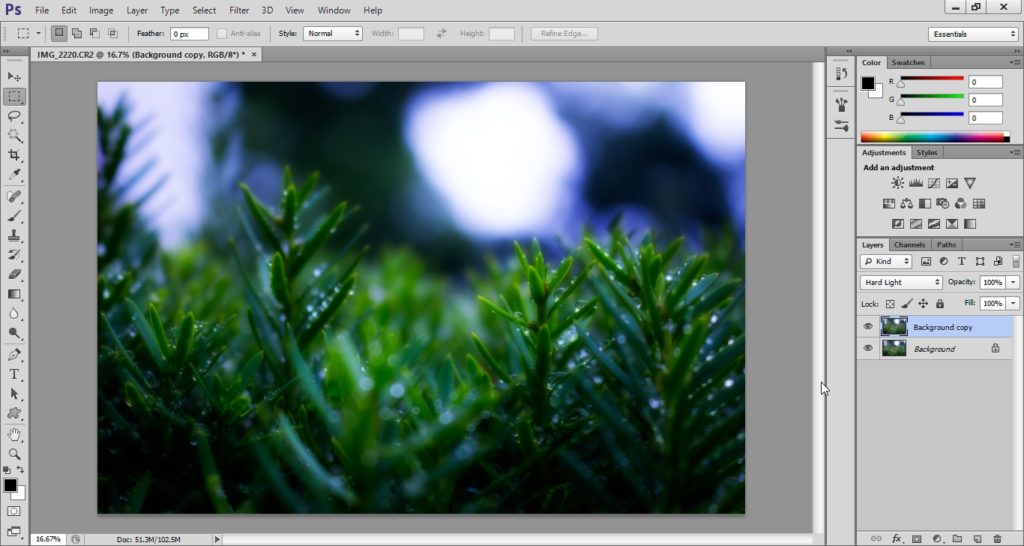Viewport: 1024px width, 546px height.
Task: Select the Custom Shape tool
Action: point(14,413)
